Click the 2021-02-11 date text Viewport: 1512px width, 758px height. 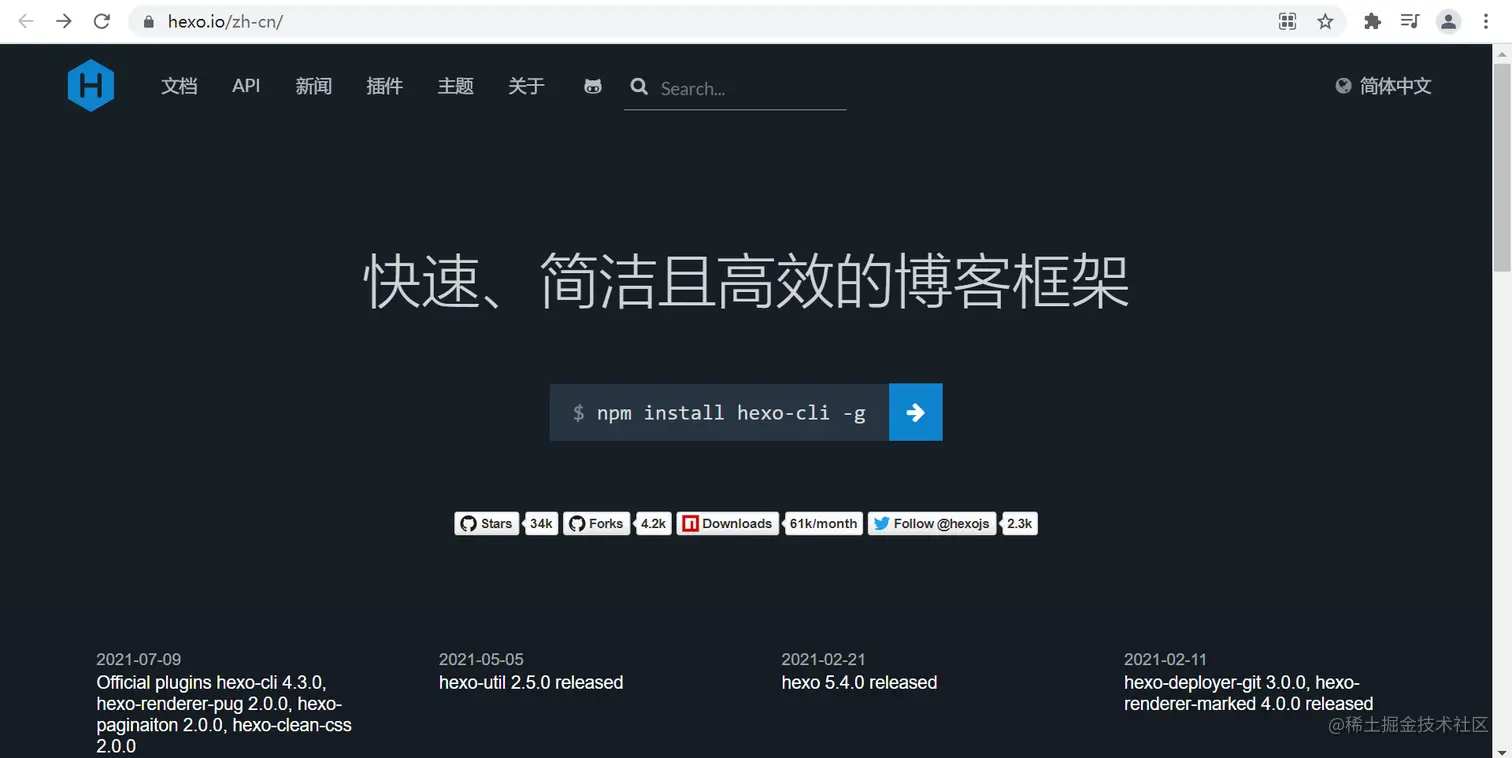pos(1165,659)
